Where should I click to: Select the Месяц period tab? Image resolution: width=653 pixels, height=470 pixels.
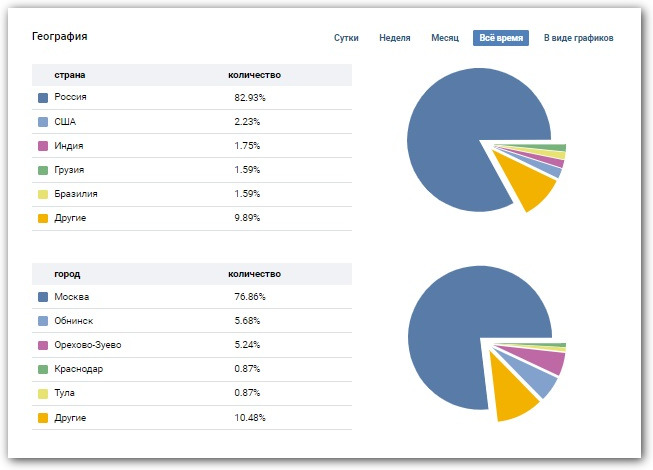click(444, 38)
